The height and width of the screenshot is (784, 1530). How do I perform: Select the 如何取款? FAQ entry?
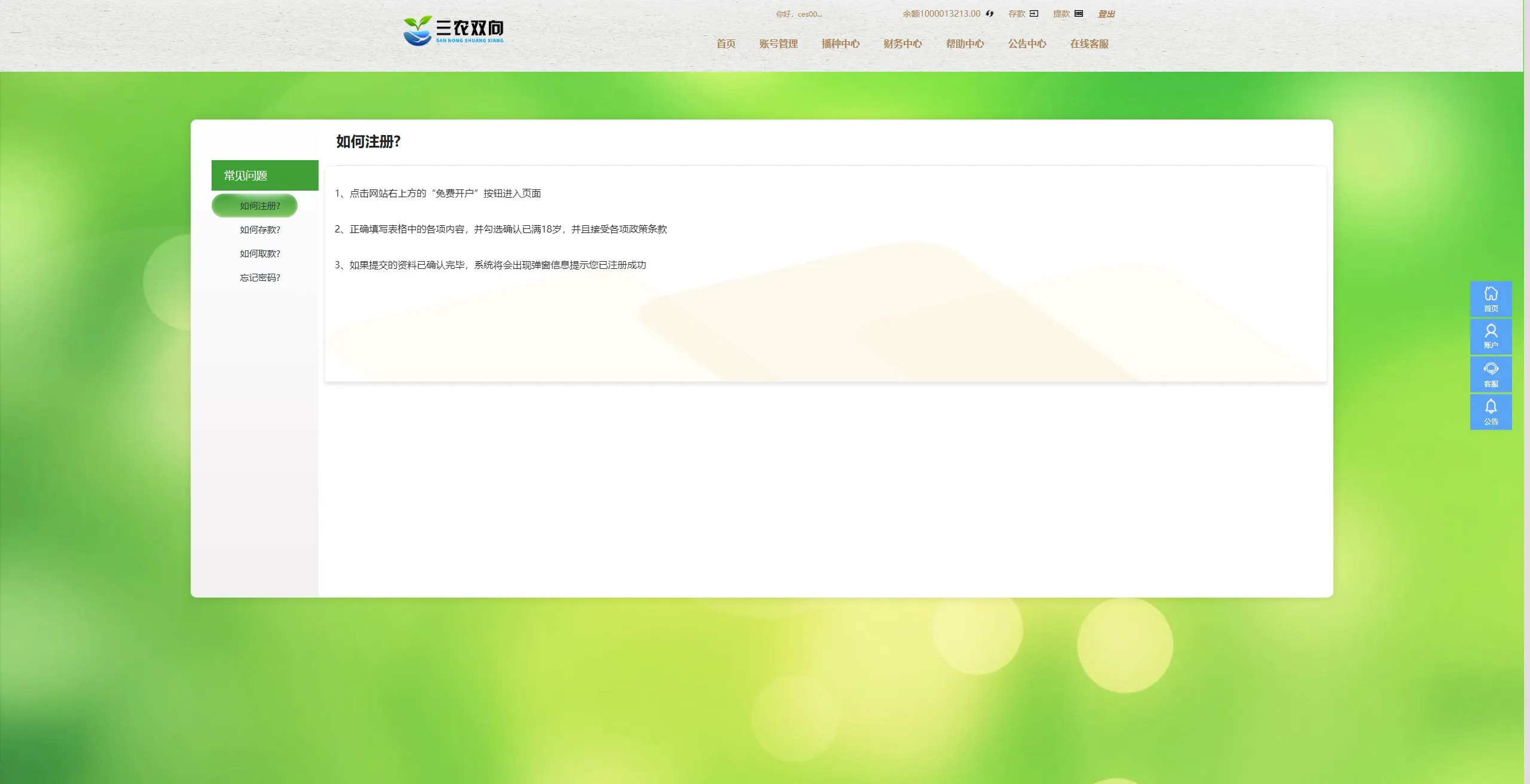click(260, 253)
